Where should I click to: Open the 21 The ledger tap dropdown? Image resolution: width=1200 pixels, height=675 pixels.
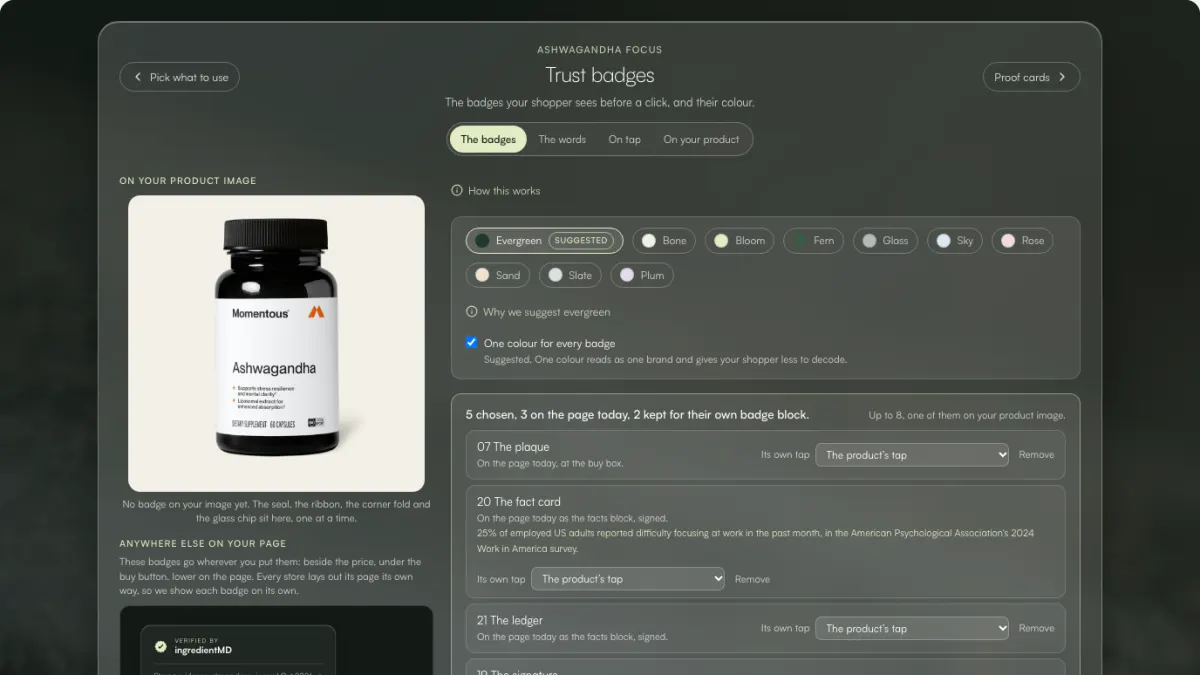(913, 628)
